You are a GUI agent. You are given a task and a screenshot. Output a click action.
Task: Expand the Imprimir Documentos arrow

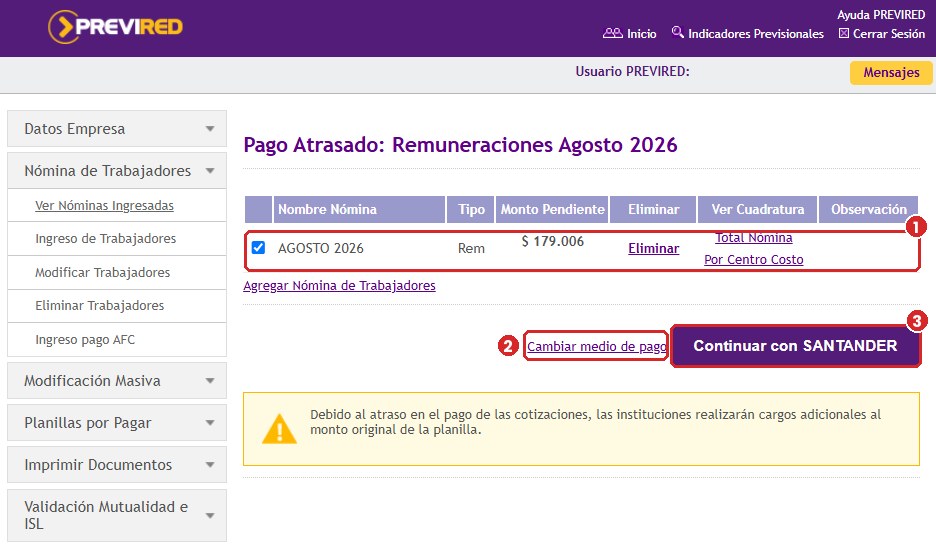[x=210, y=464]
